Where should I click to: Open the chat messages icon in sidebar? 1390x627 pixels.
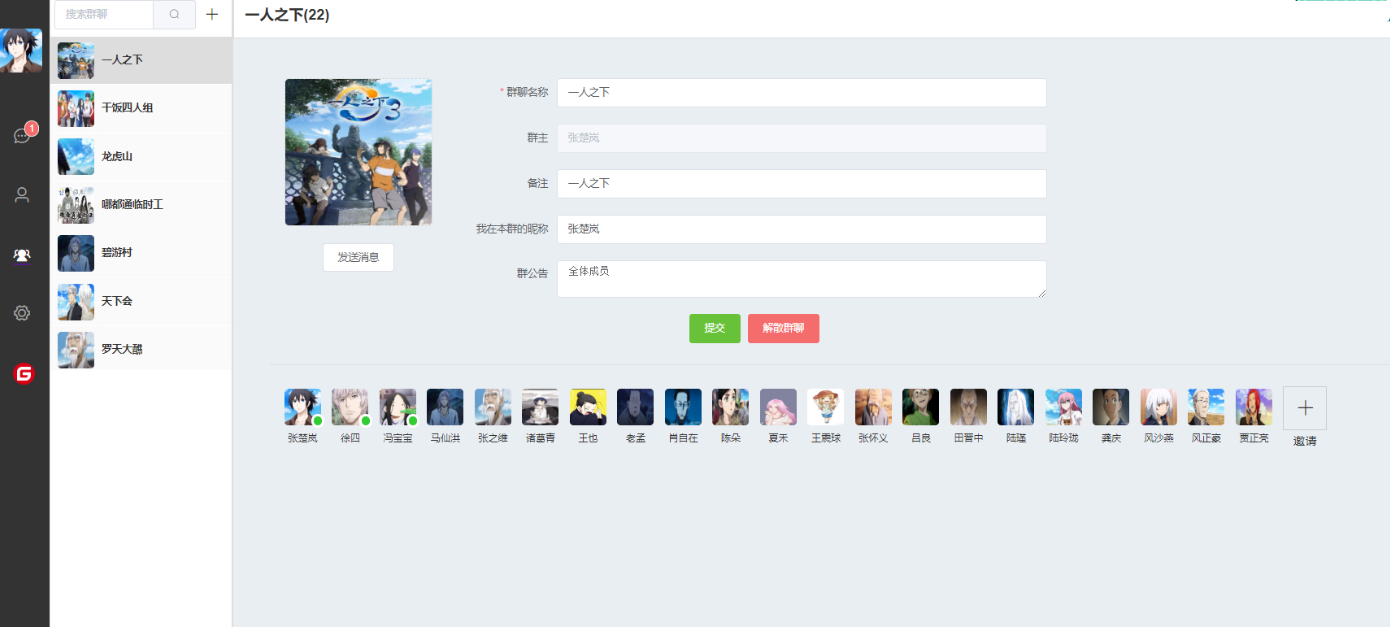[22, 136]
